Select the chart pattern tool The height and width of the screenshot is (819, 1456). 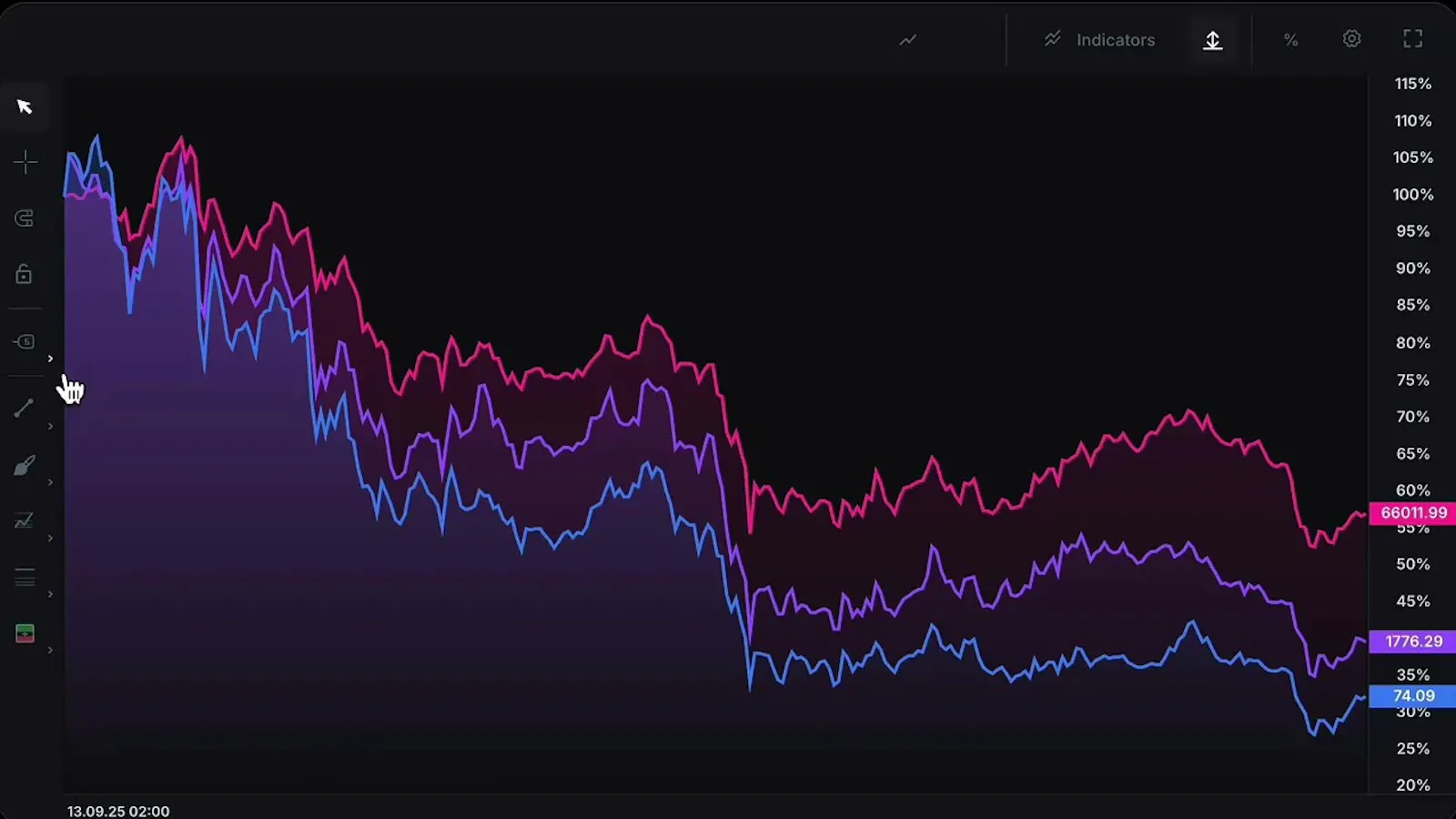pos(25,521)
